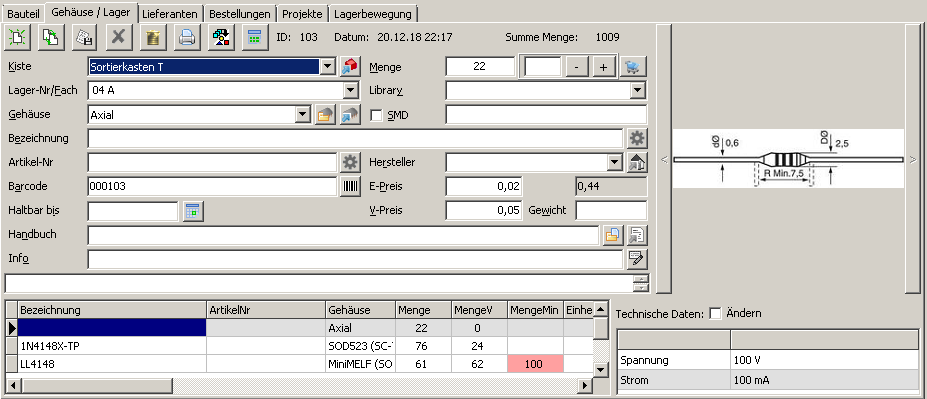Open calendar picker for Haltbar bis
Image resolution: width=927 pixels, height=399 pixels.
tap(193, 211)
